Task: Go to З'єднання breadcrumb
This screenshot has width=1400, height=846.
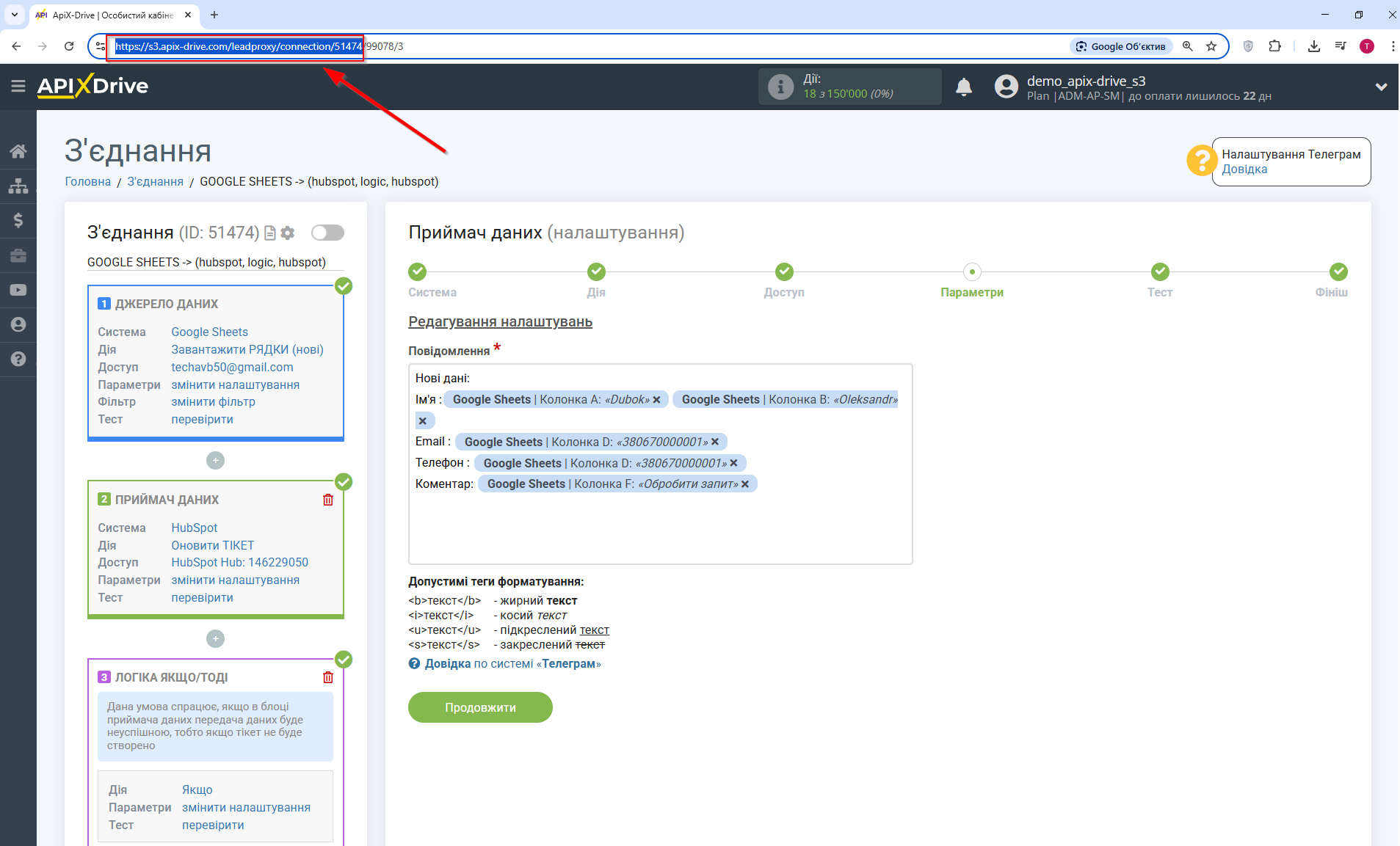Action: point(155,181)
